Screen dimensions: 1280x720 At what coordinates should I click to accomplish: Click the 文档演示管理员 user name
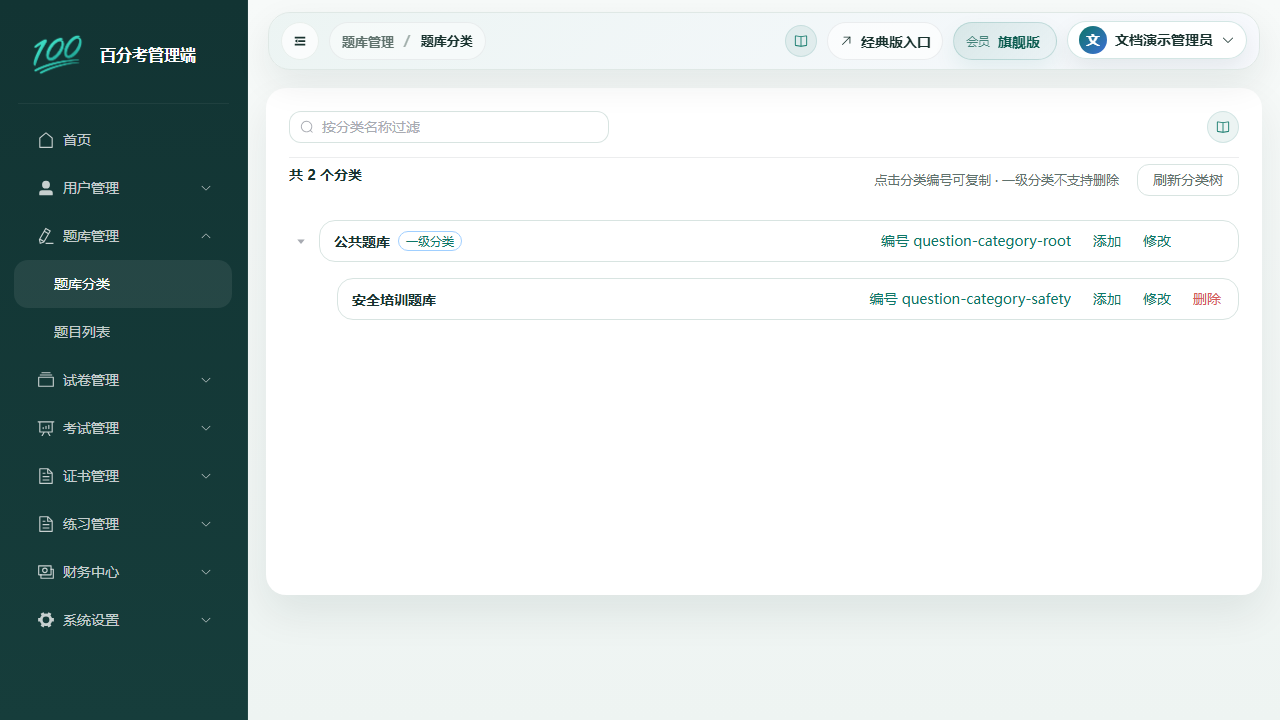tap(1164, 40)
